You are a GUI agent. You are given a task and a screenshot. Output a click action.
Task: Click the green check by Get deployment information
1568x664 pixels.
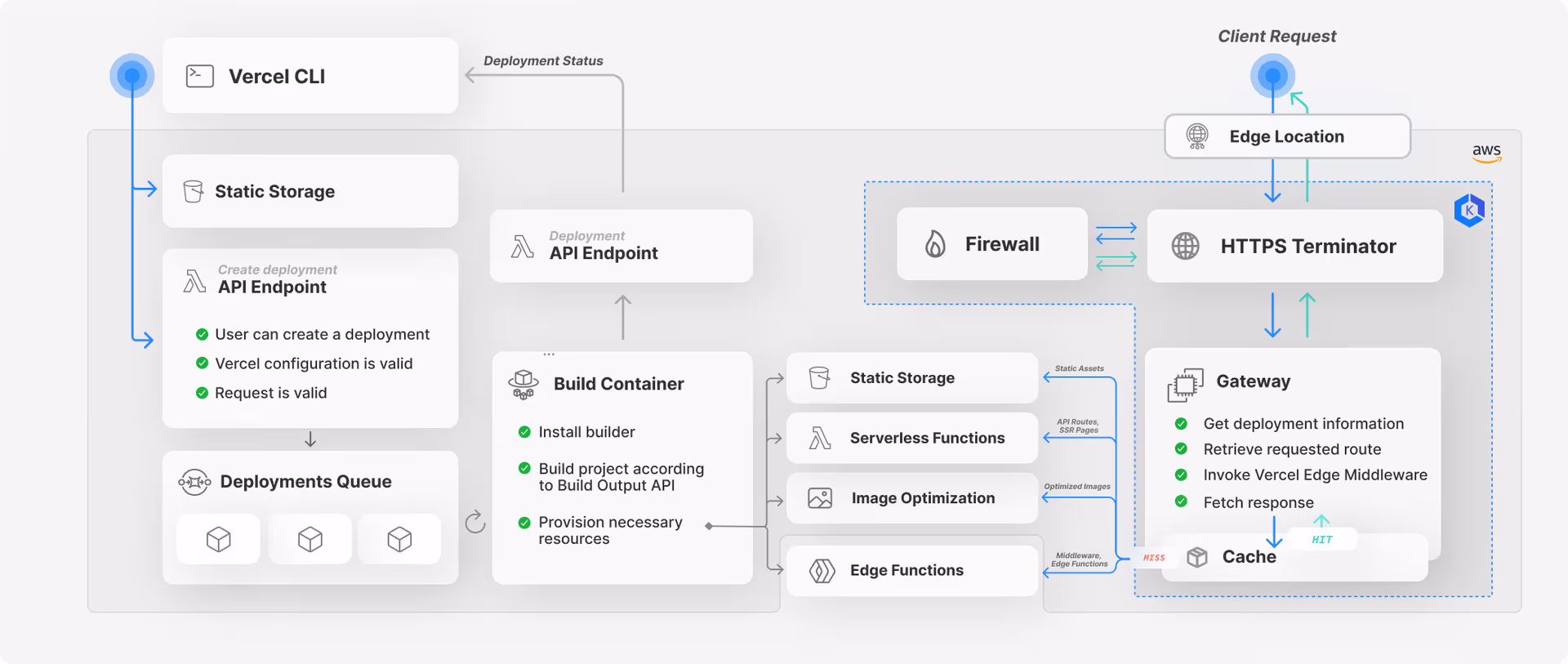pos(1181,424)
